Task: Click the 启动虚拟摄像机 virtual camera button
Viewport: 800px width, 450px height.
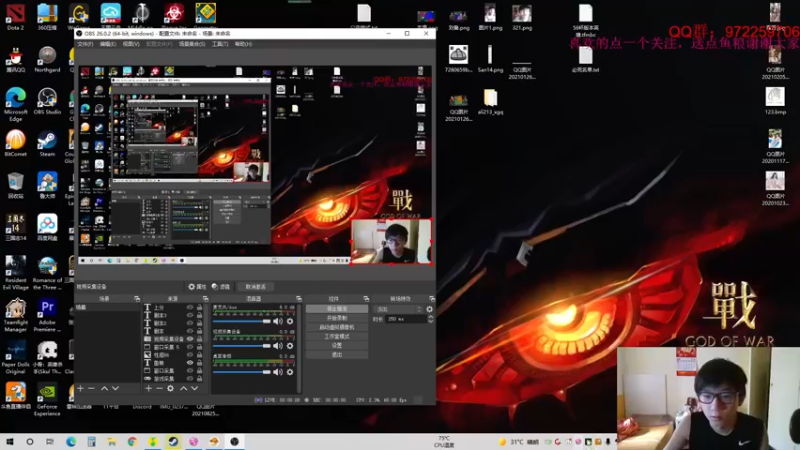Action: (337, 327)
